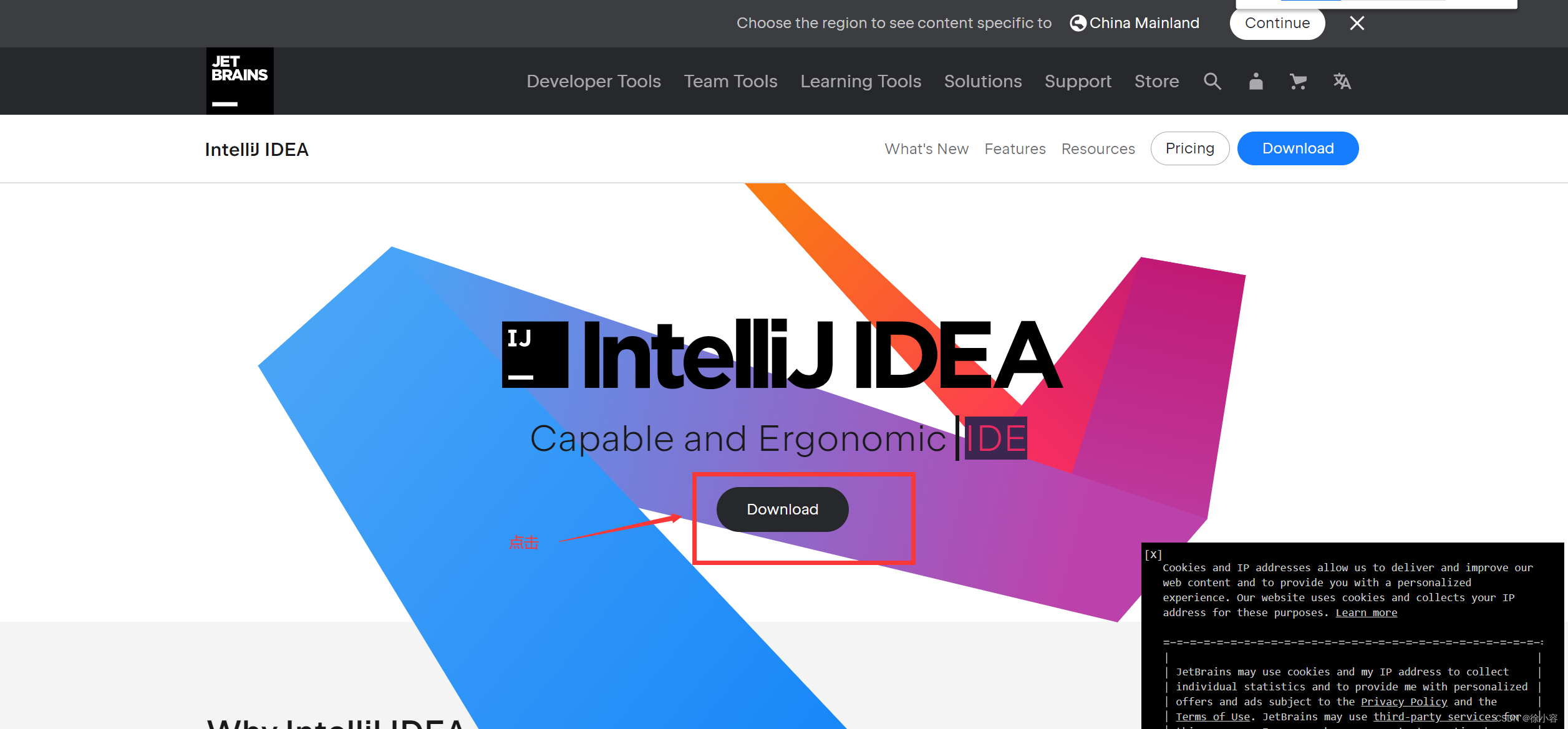The height and width of the screenshot is (729, 1568).
Task: Expand Solutions dropdown menu
Action: pos(982,81)
